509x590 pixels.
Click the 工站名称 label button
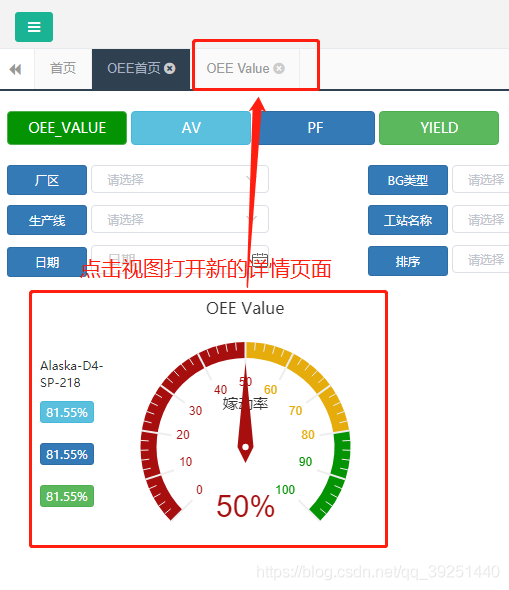coord(408,220)
